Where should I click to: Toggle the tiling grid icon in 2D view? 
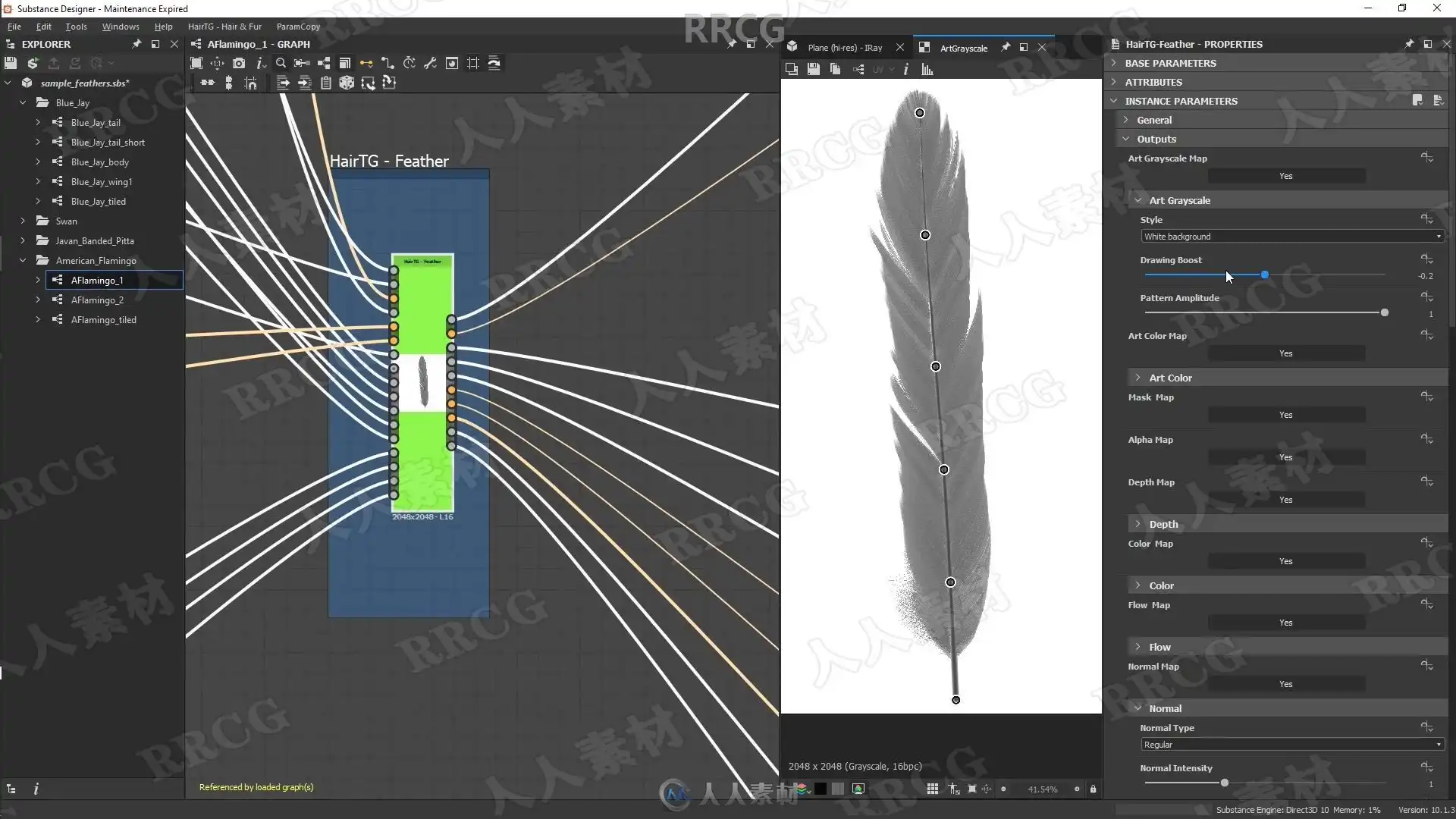[x=932, y=789]
